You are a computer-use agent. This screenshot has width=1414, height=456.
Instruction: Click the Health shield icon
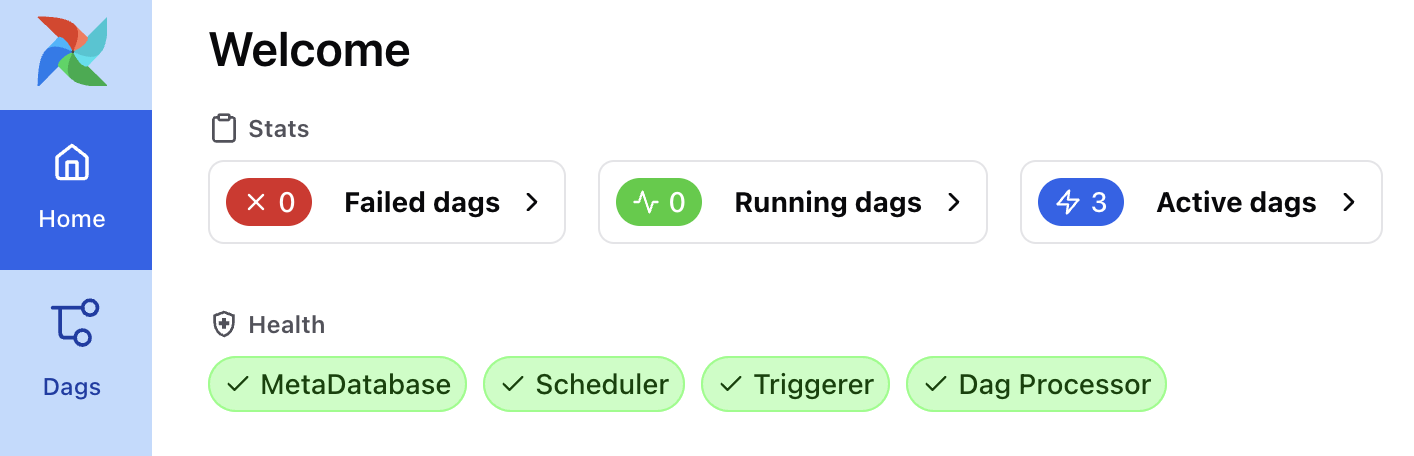click(x=223, y=325)
